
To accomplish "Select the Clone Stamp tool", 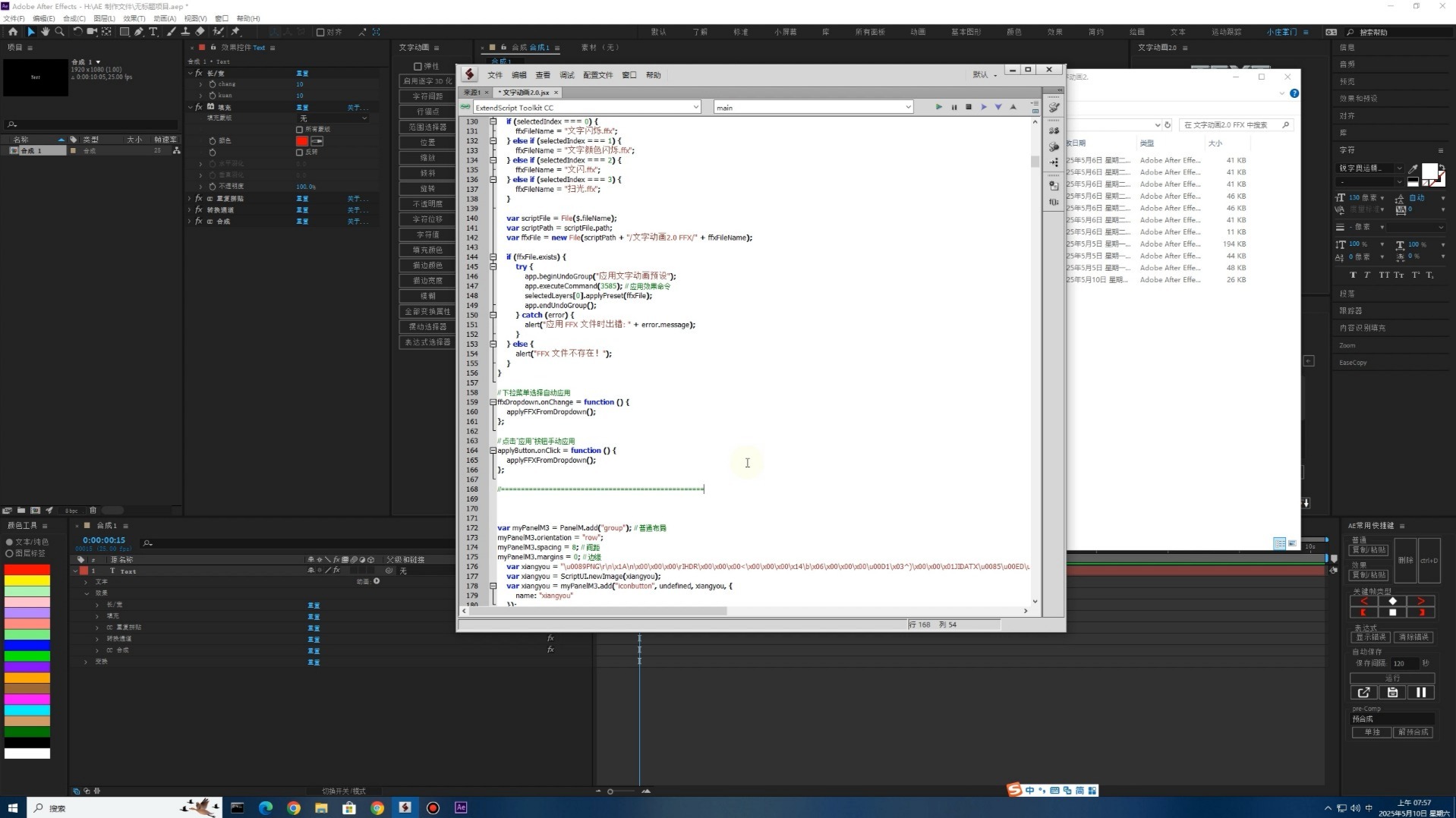I will pyautogui.click(x=185, y=32).
